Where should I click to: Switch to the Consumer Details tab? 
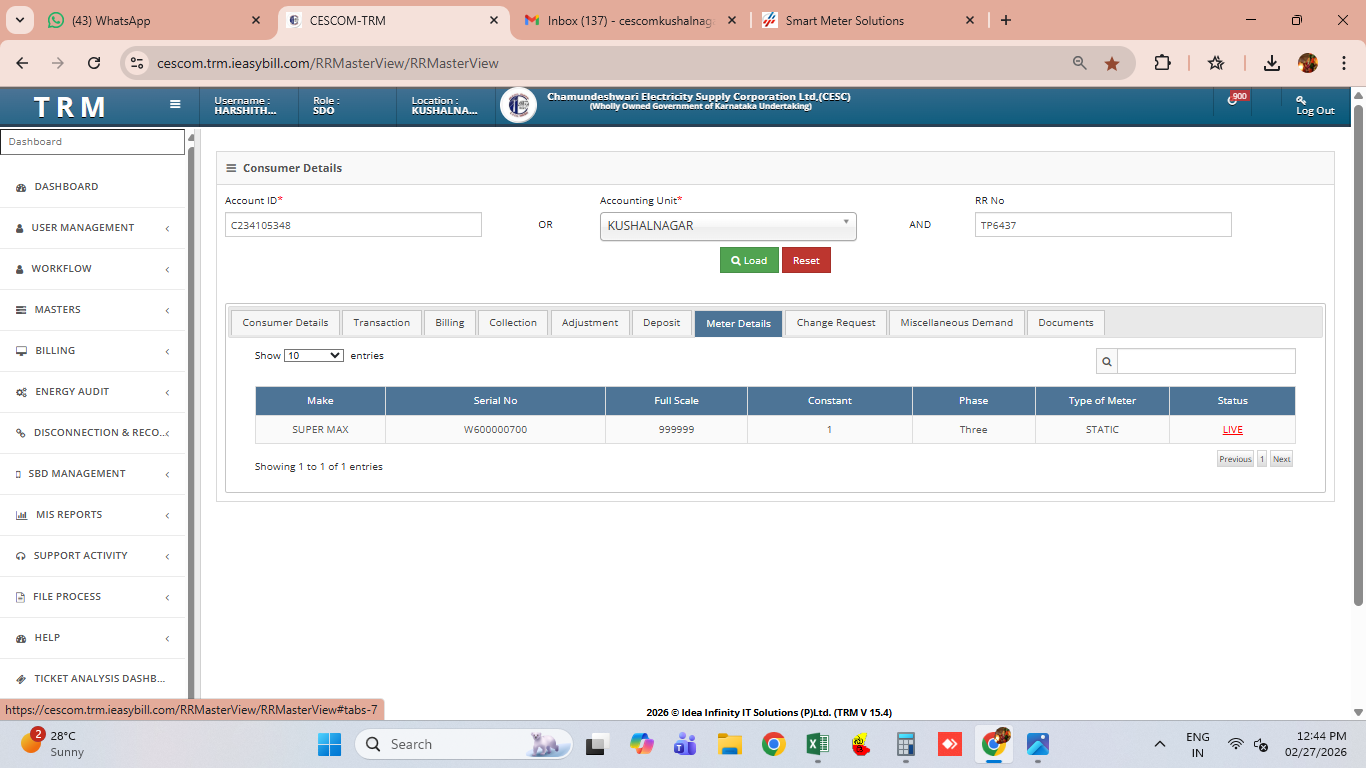click(x=285, y=323)
